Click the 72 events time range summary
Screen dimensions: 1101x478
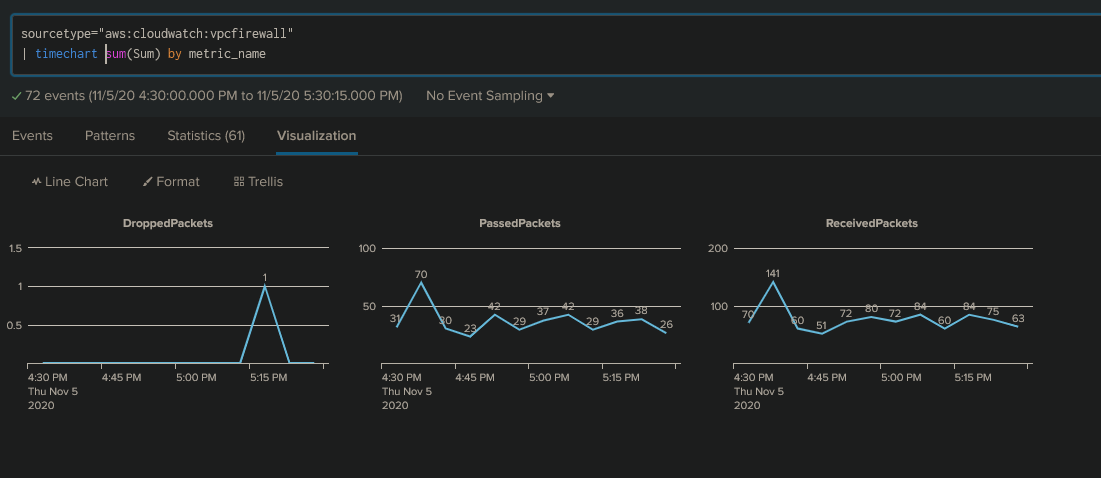207,95
